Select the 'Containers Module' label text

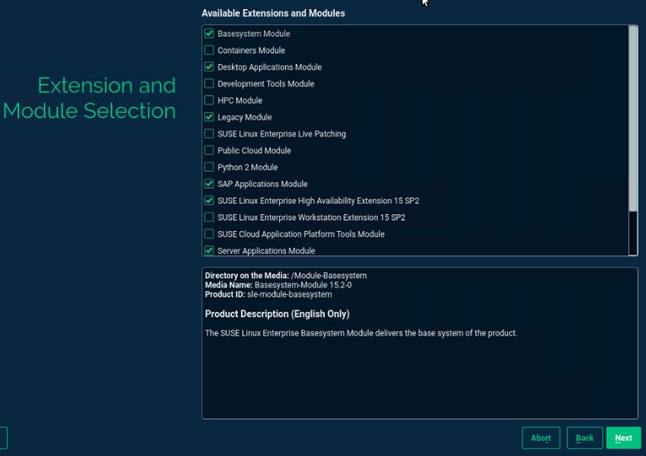251,50
